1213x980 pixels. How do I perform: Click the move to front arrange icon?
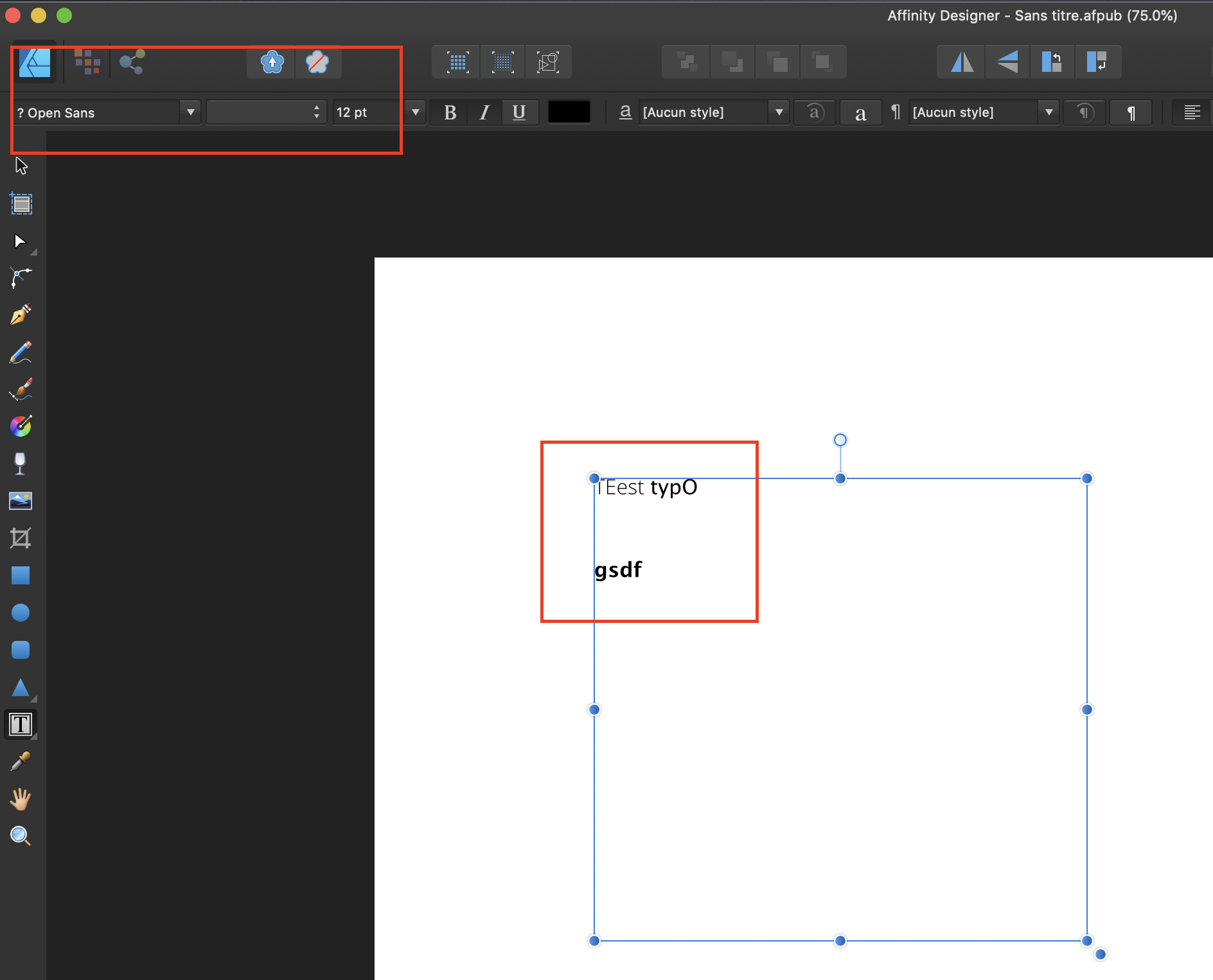tap(822, 62)
